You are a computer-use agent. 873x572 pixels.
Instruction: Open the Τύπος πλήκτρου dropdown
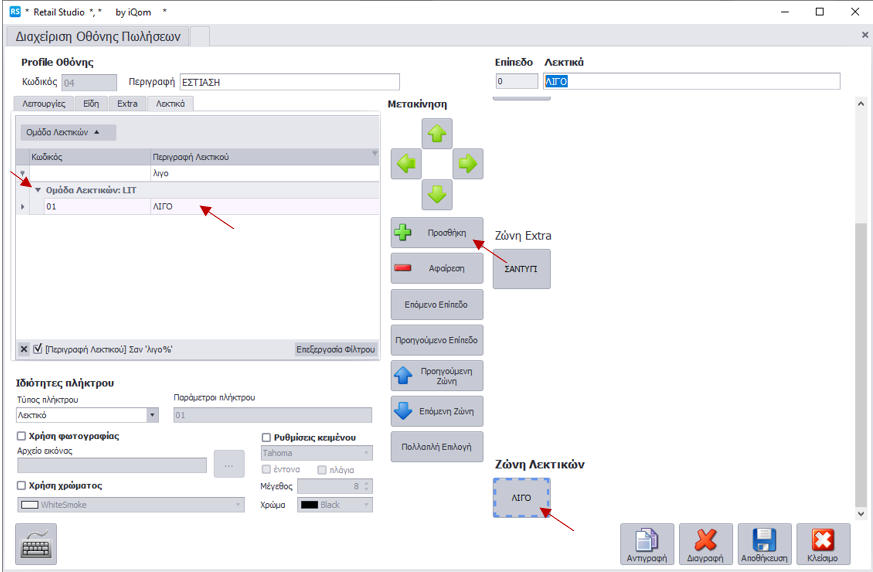tap(152, 415)
